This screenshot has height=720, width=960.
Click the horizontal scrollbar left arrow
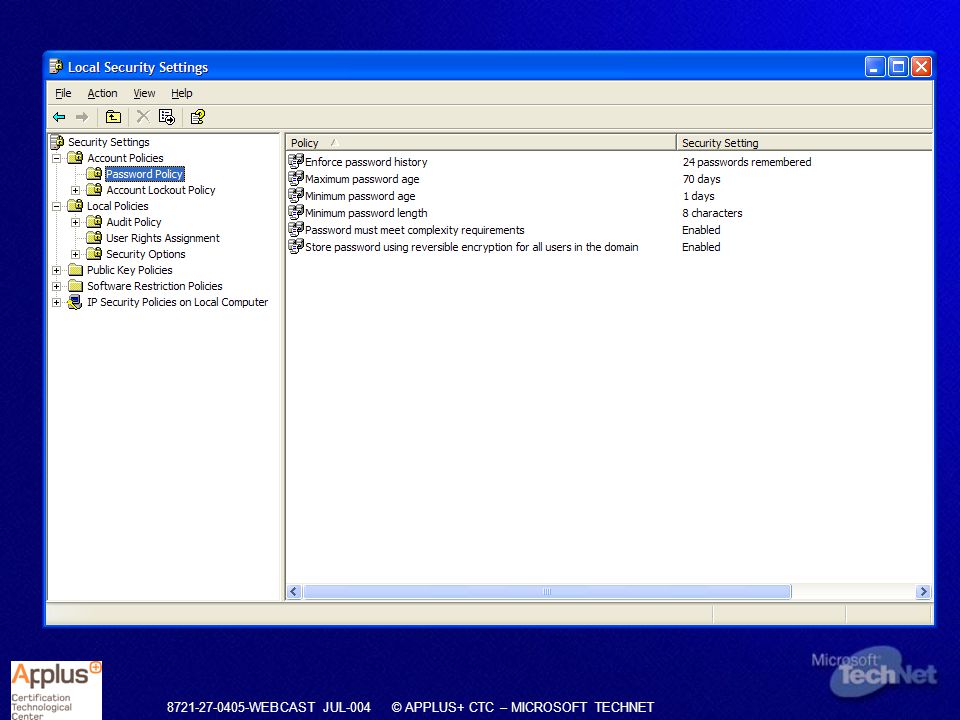[294, 591]
